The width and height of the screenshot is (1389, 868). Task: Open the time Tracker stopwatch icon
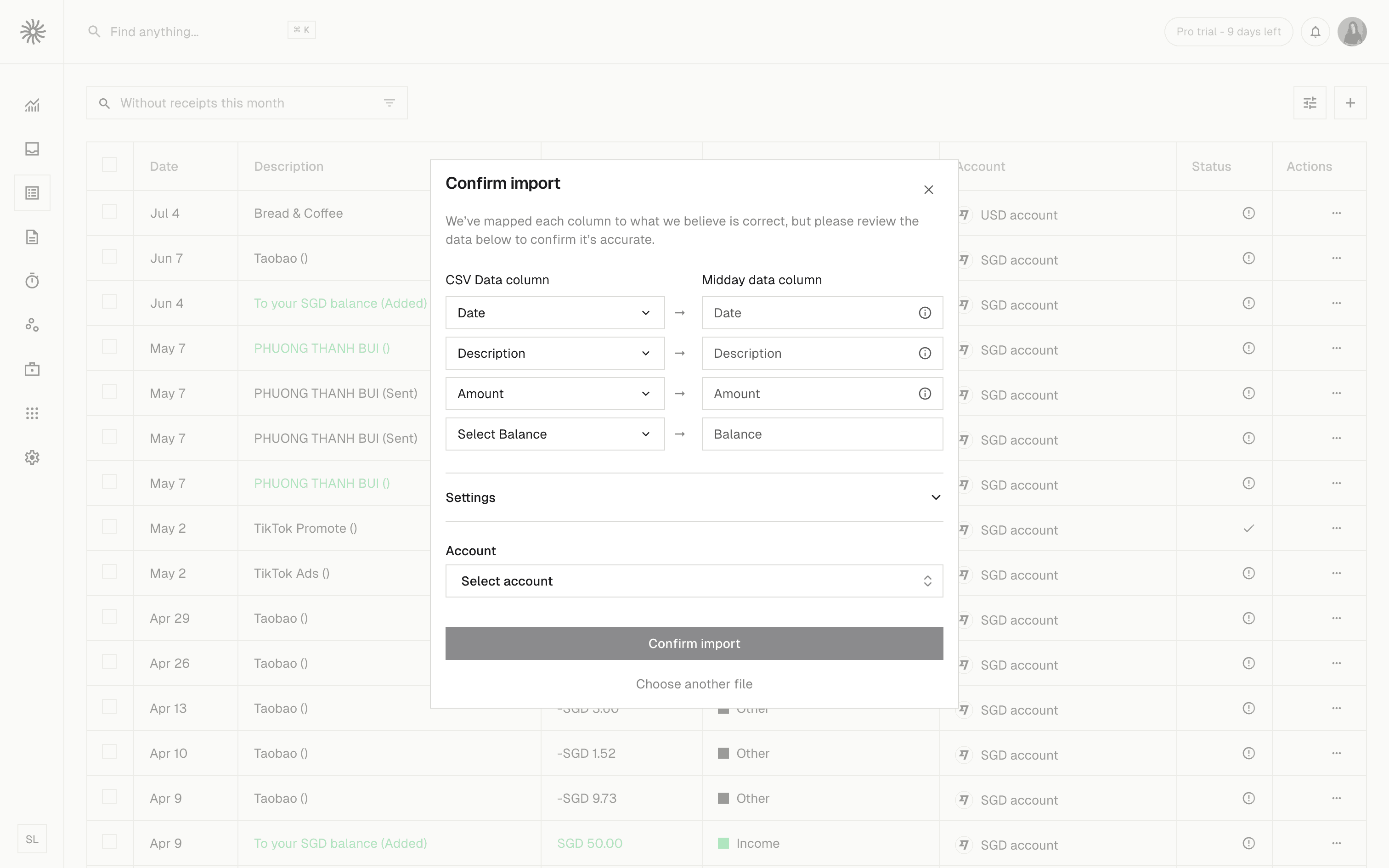point(32,281)
